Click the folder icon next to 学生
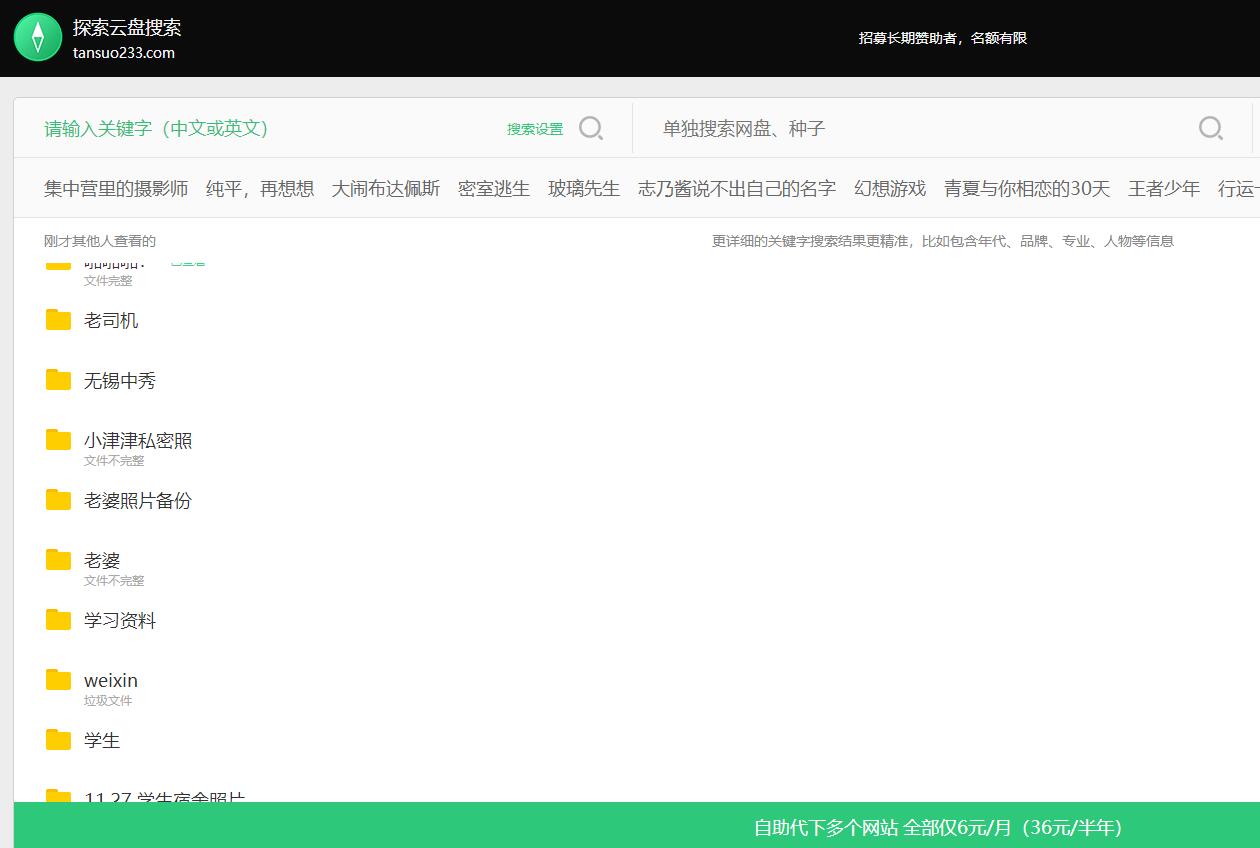 click(58, 740)
